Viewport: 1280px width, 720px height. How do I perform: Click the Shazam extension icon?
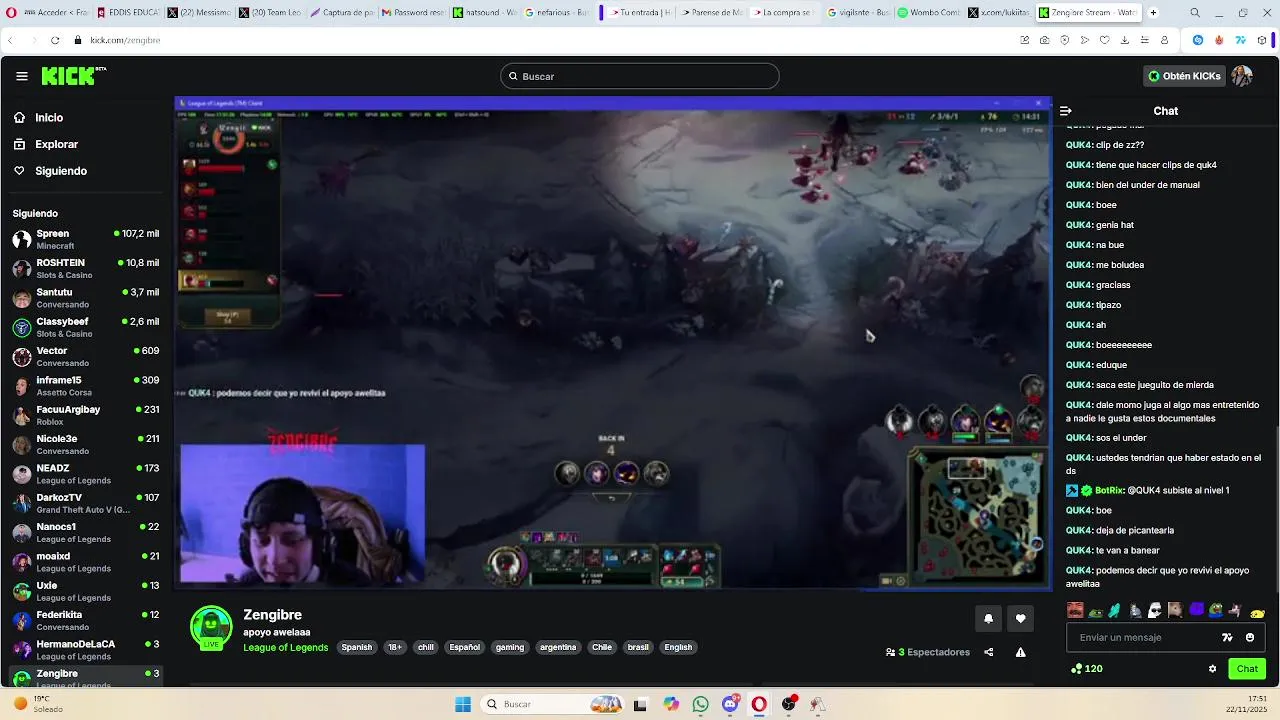[1198, 40]
